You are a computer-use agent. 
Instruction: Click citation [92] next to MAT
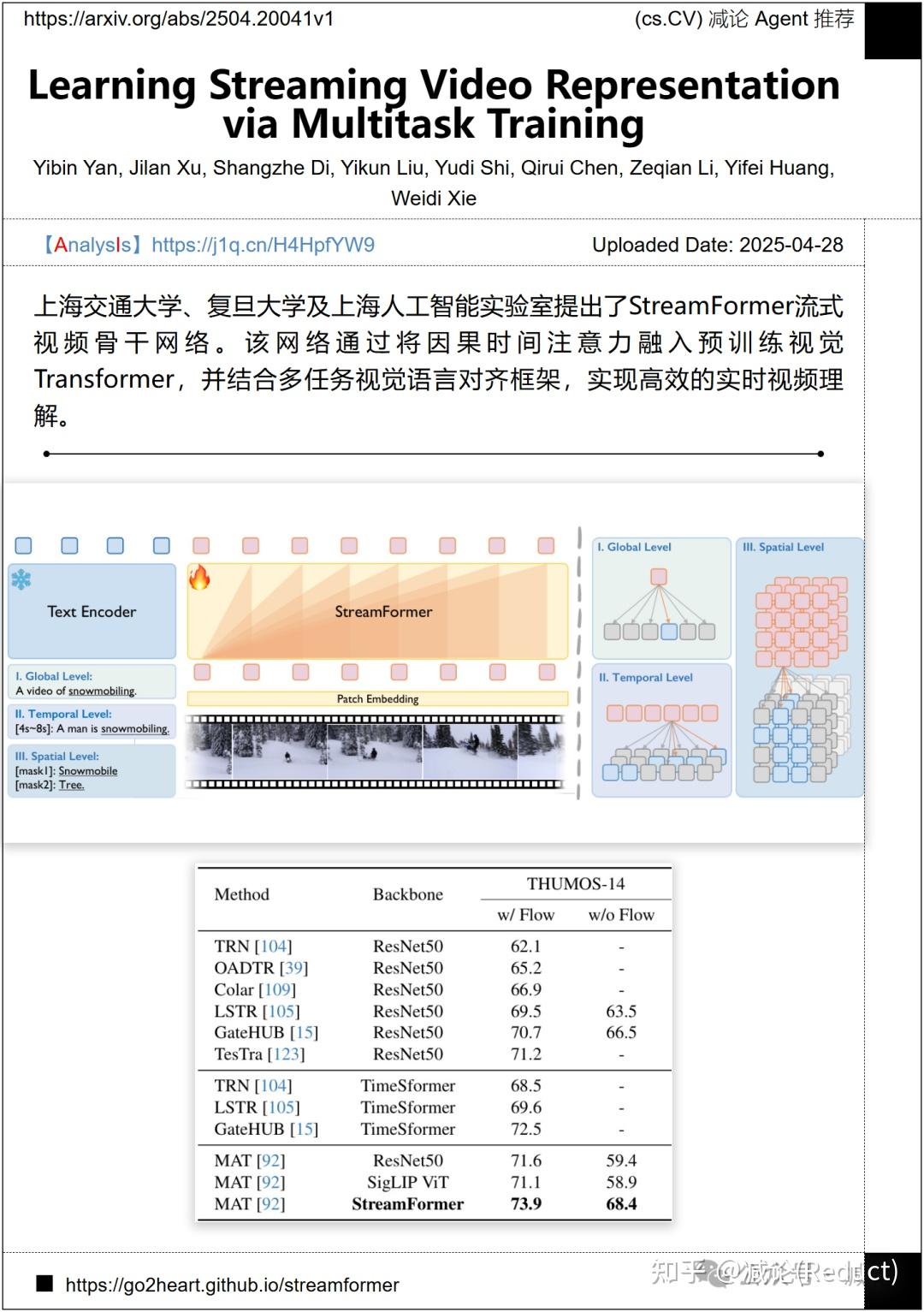(x=270, y=1161)
